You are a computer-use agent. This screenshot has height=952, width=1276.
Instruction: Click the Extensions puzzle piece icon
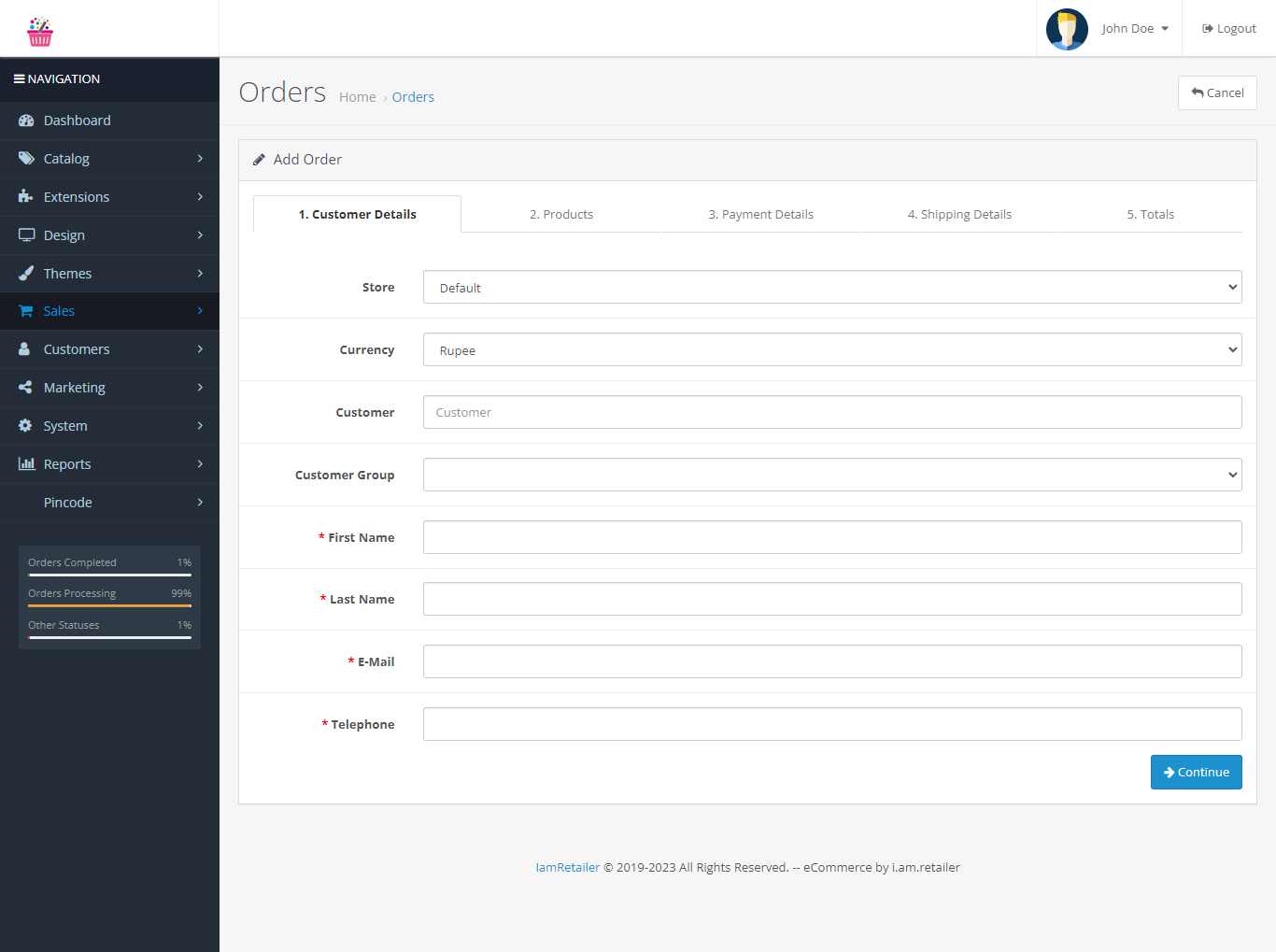pos(26,197)
